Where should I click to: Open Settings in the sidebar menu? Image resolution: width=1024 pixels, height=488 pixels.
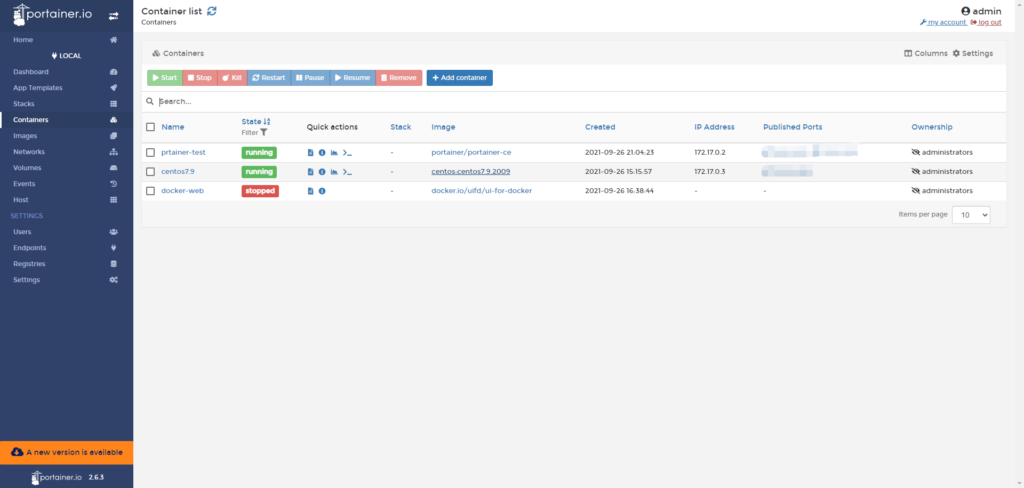67,280
